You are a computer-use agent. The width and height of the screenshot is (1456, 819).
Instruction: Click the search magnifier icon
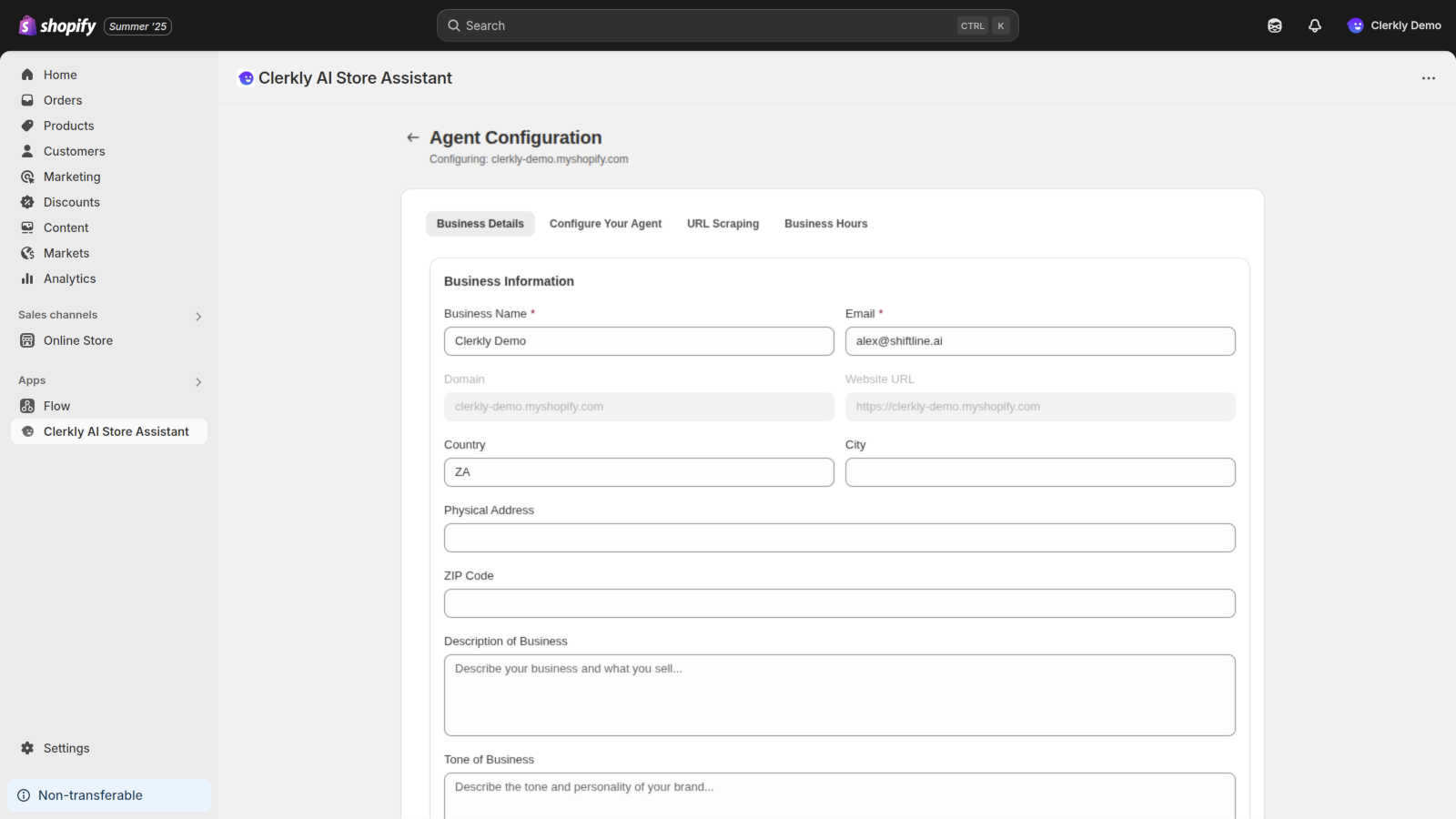point(454,25)
